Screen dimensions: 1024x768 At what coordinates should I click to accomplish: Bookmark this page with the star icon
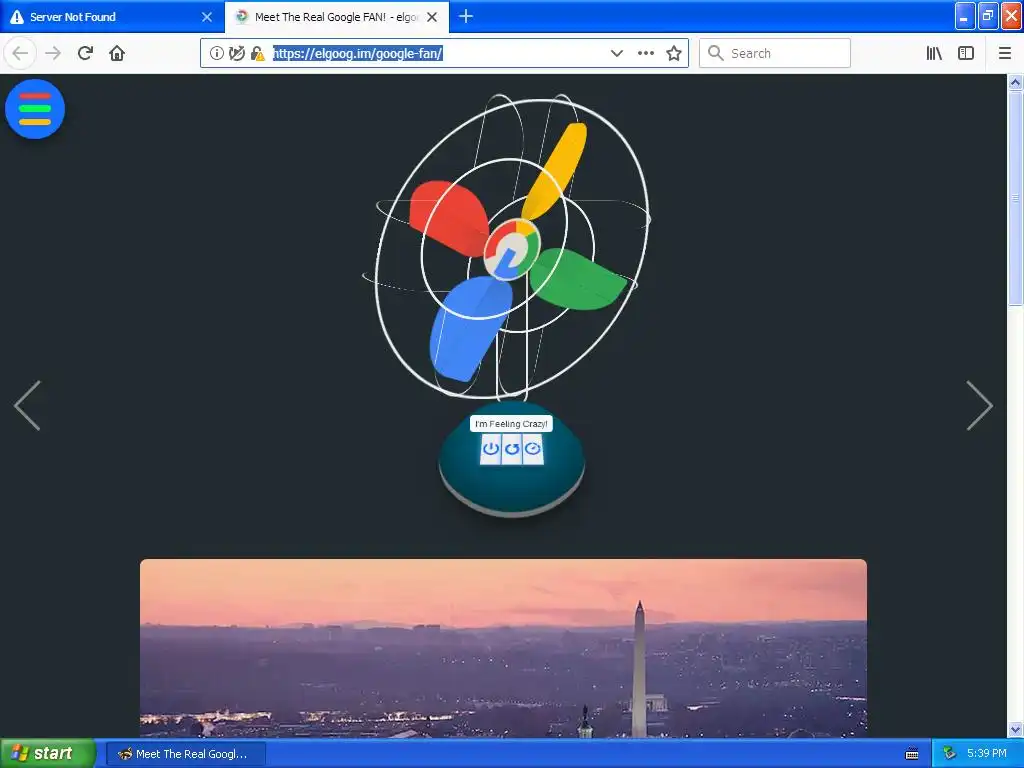pos(674,54)
